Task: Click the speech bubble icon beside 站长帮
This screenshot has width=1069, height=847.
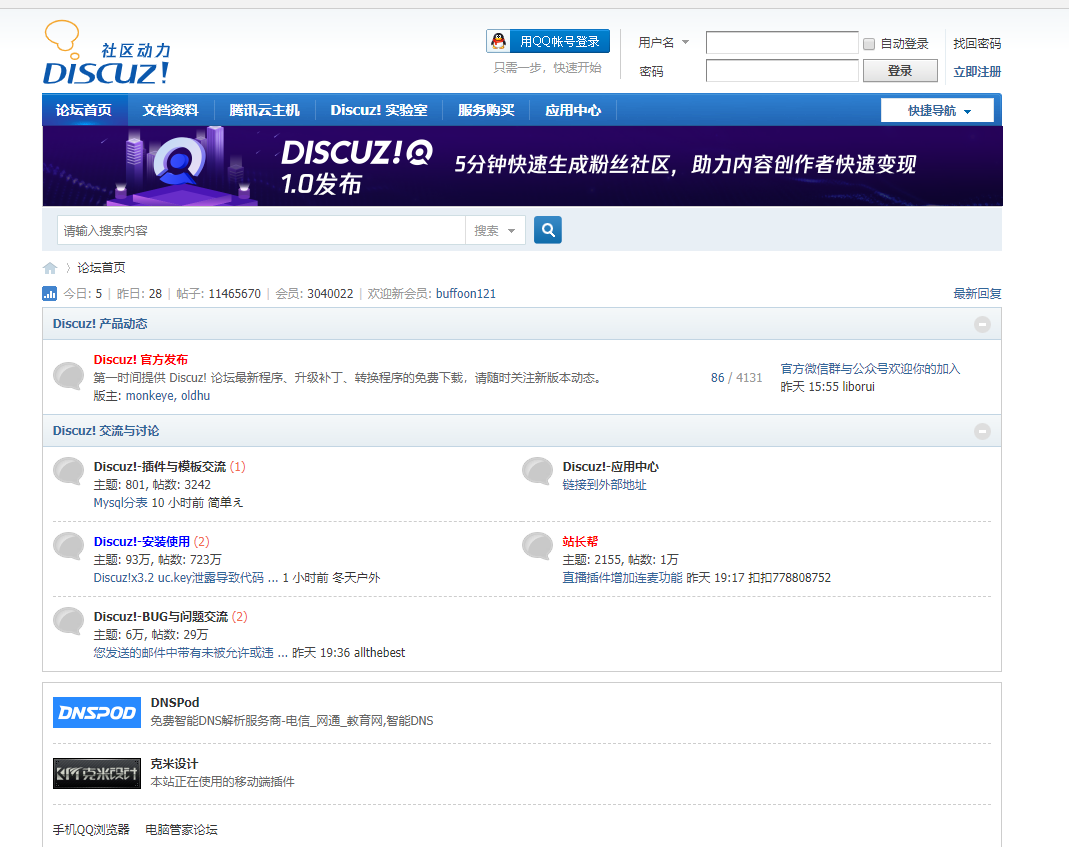Action: (x=537, y=546)
